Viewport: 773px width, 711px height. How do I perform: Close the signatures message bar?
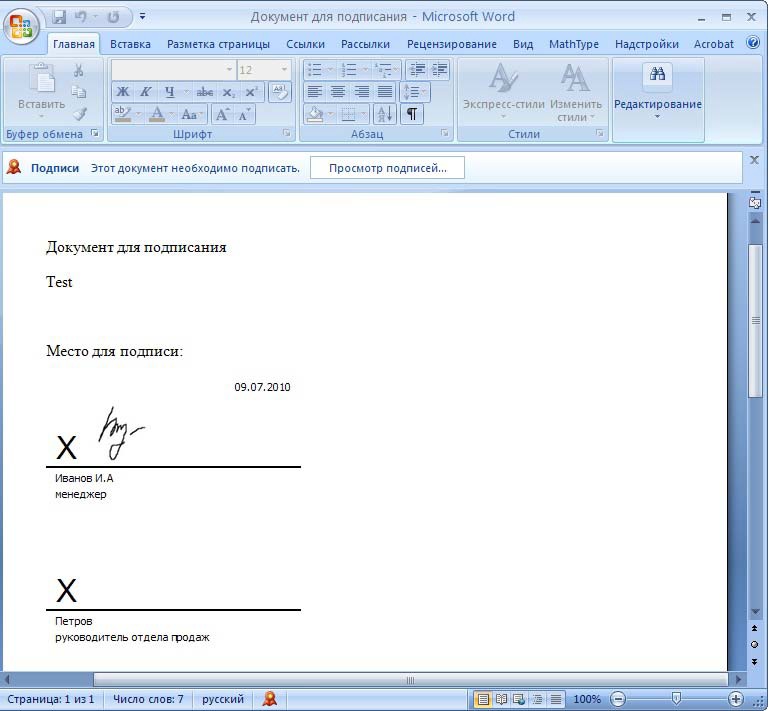coord(754,160)
